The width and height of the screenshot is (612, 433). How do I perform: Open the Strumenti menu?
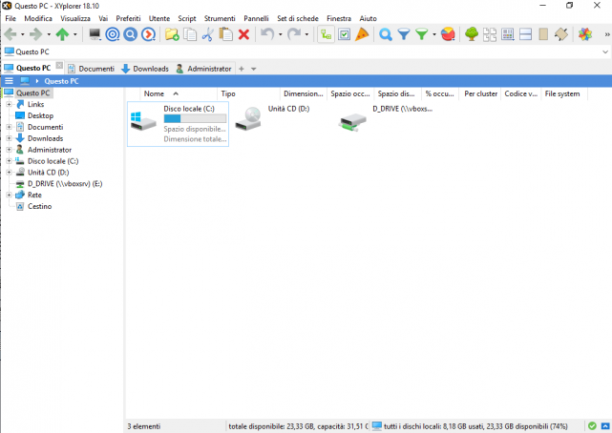pos(220,18)
